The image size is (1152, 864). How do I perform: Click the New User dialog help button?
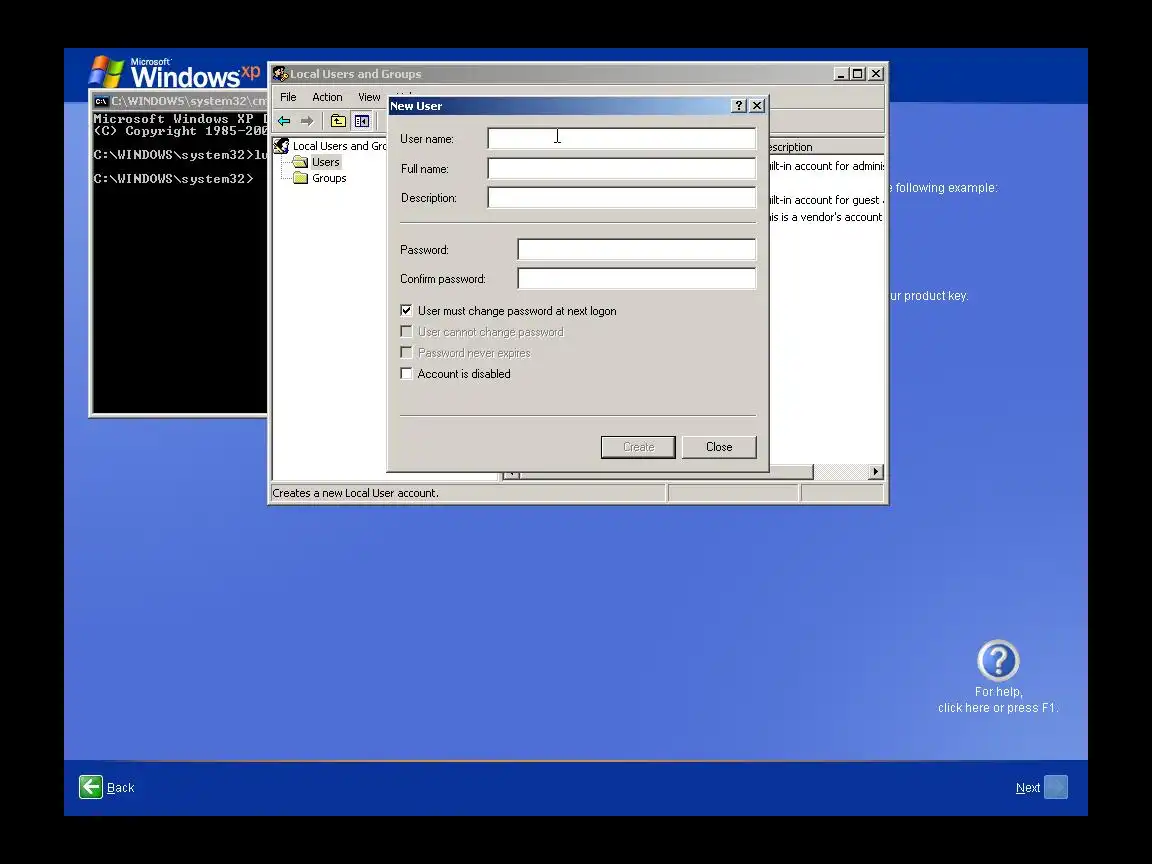click(740, 106)
